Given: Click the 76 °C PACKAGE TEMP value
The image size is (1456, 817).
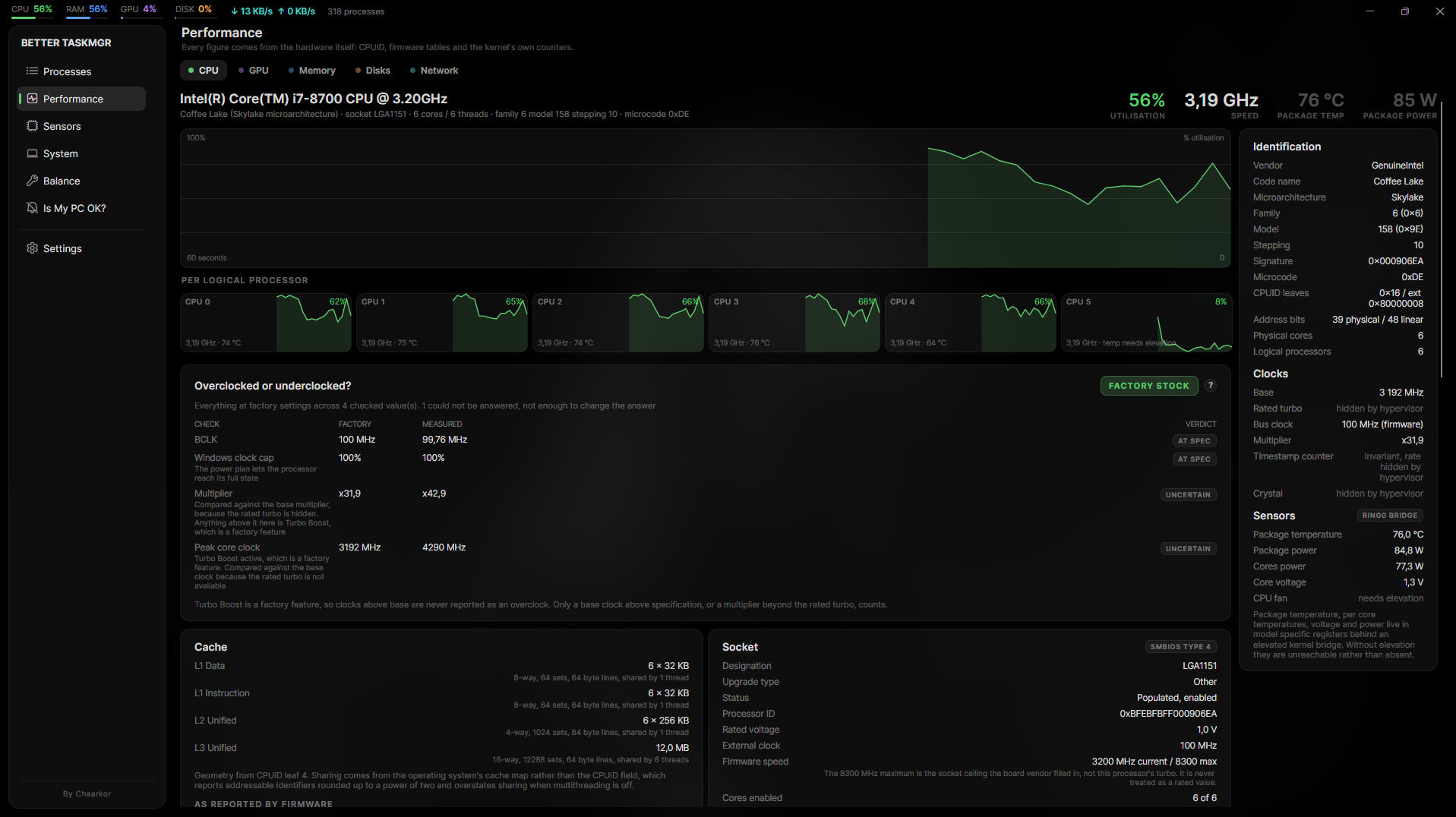Looking at the screenshot, I should click(1320, 100).
